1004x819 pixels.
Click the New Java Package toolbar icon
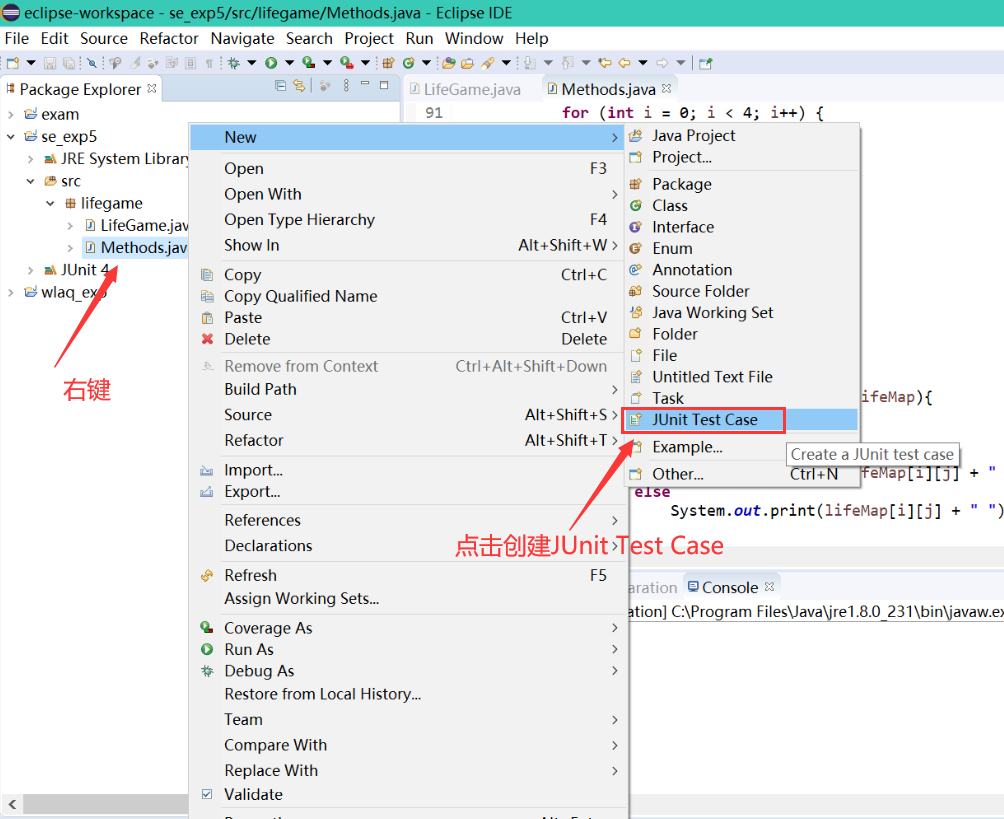click(388, 63)
